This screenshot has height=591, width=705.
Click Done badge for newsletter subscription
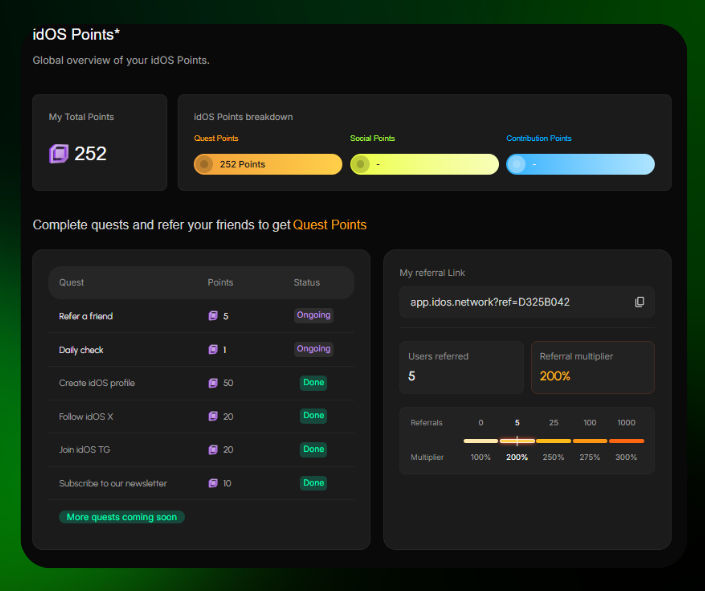point(313,483)
